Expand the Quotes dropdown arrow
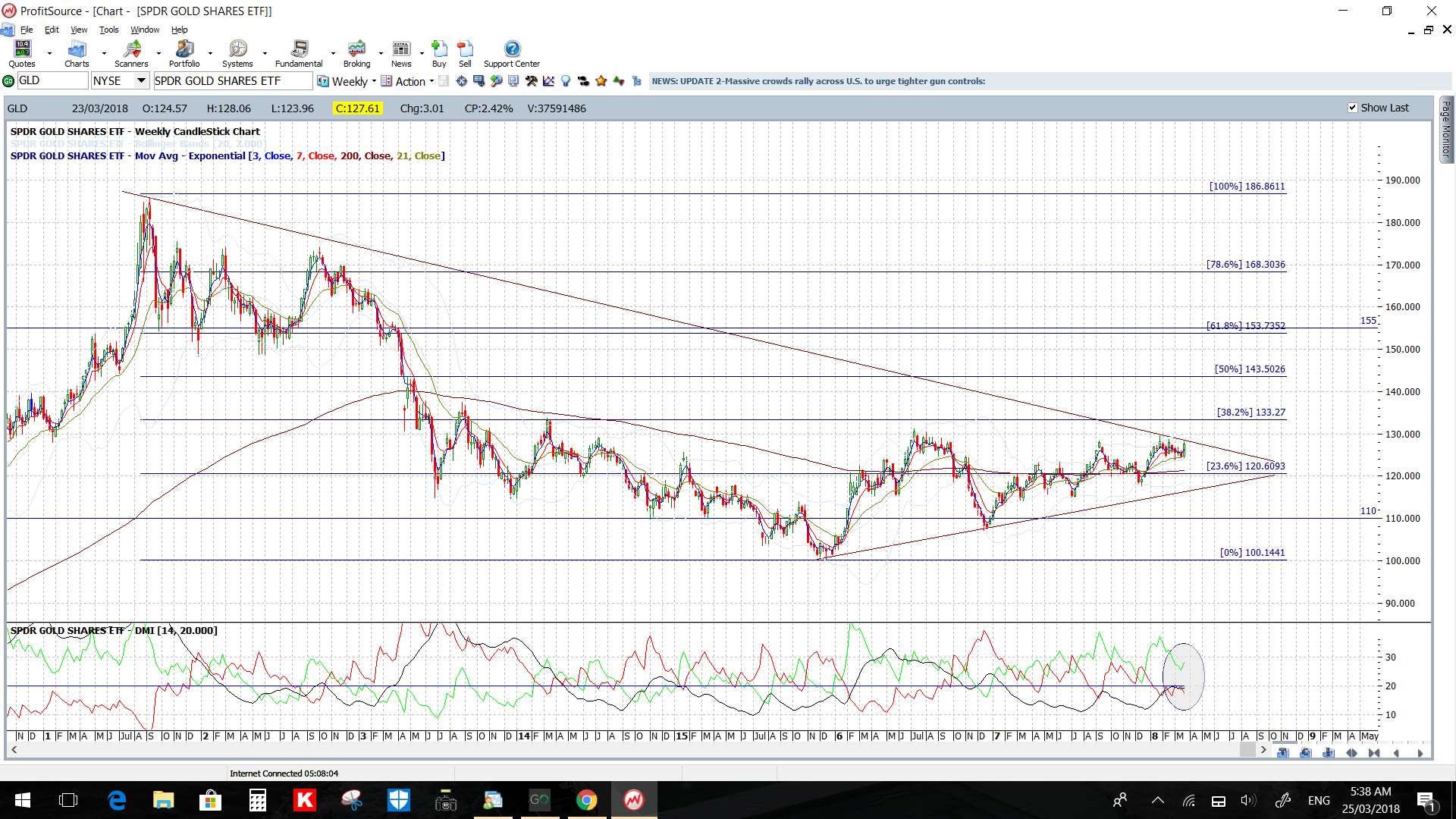The height and width of the screenshot is (819, 1456). (49, 54)
